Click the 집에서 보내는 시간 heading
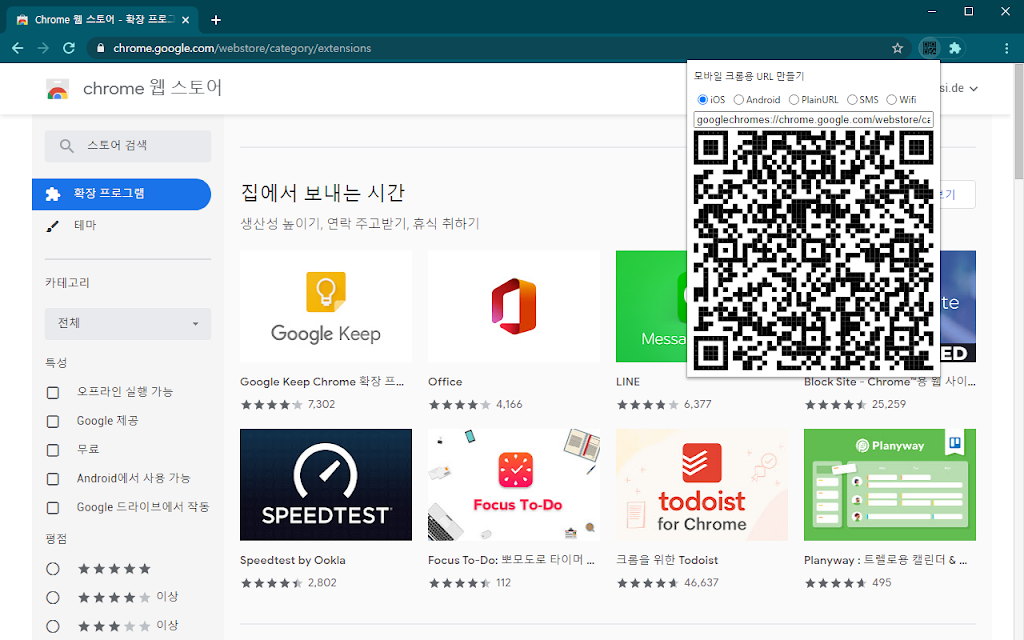Viewport: 1024px width, 640px height. (x=323, y=193)
